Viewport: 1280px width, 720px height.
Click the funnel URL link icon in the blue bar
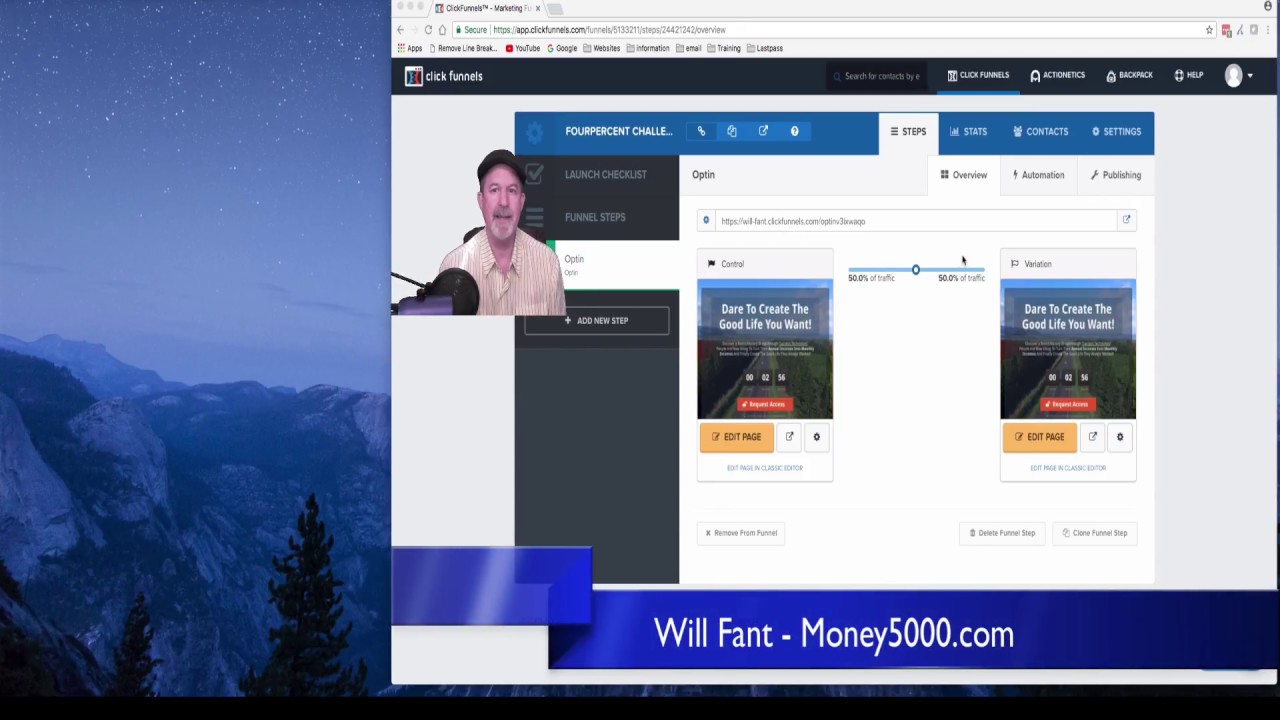click(701, 131)
